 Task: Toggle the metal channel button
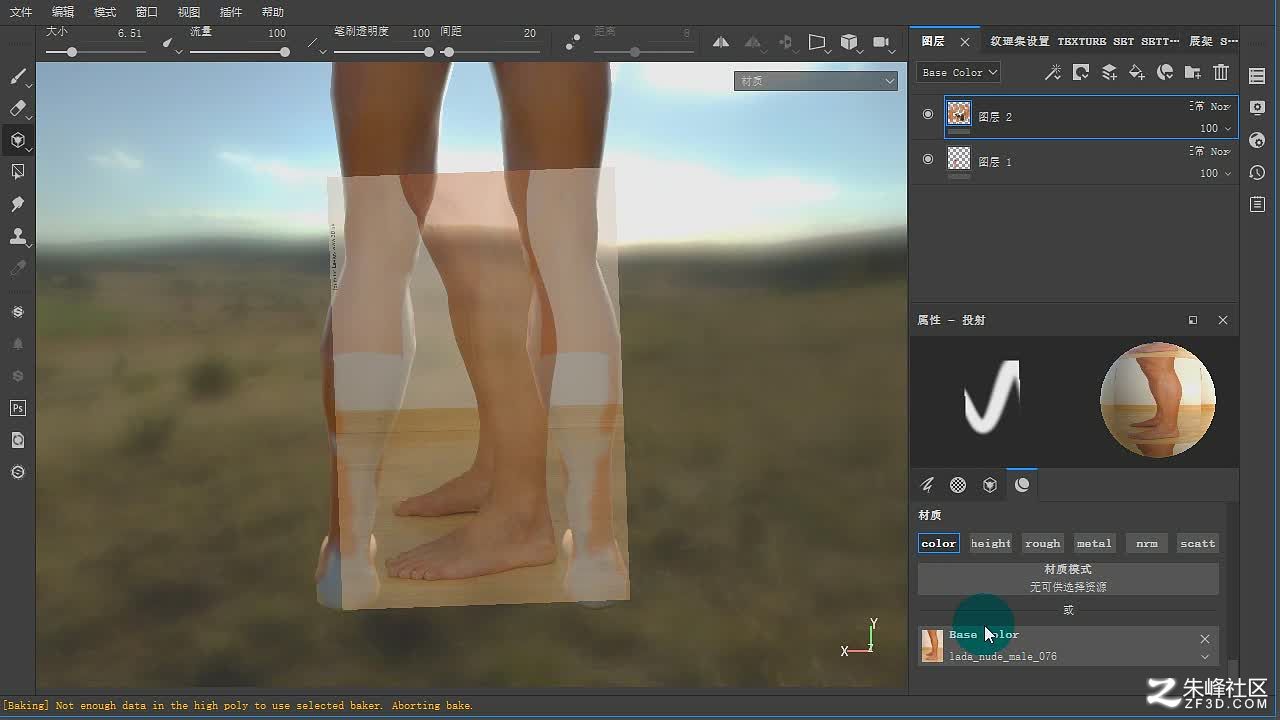1094,543
